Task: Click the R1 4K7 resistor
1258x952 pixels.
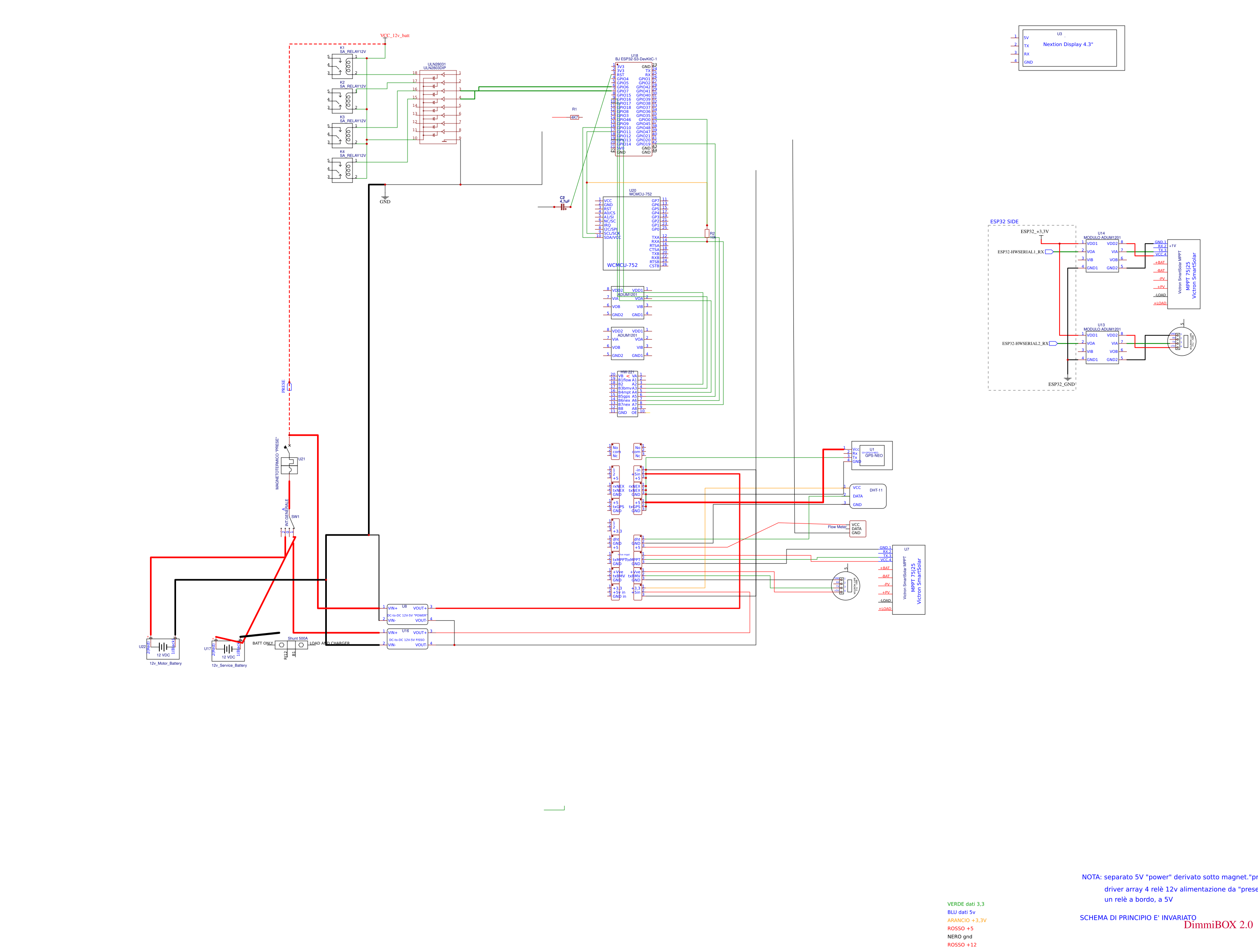Action: 575,117
